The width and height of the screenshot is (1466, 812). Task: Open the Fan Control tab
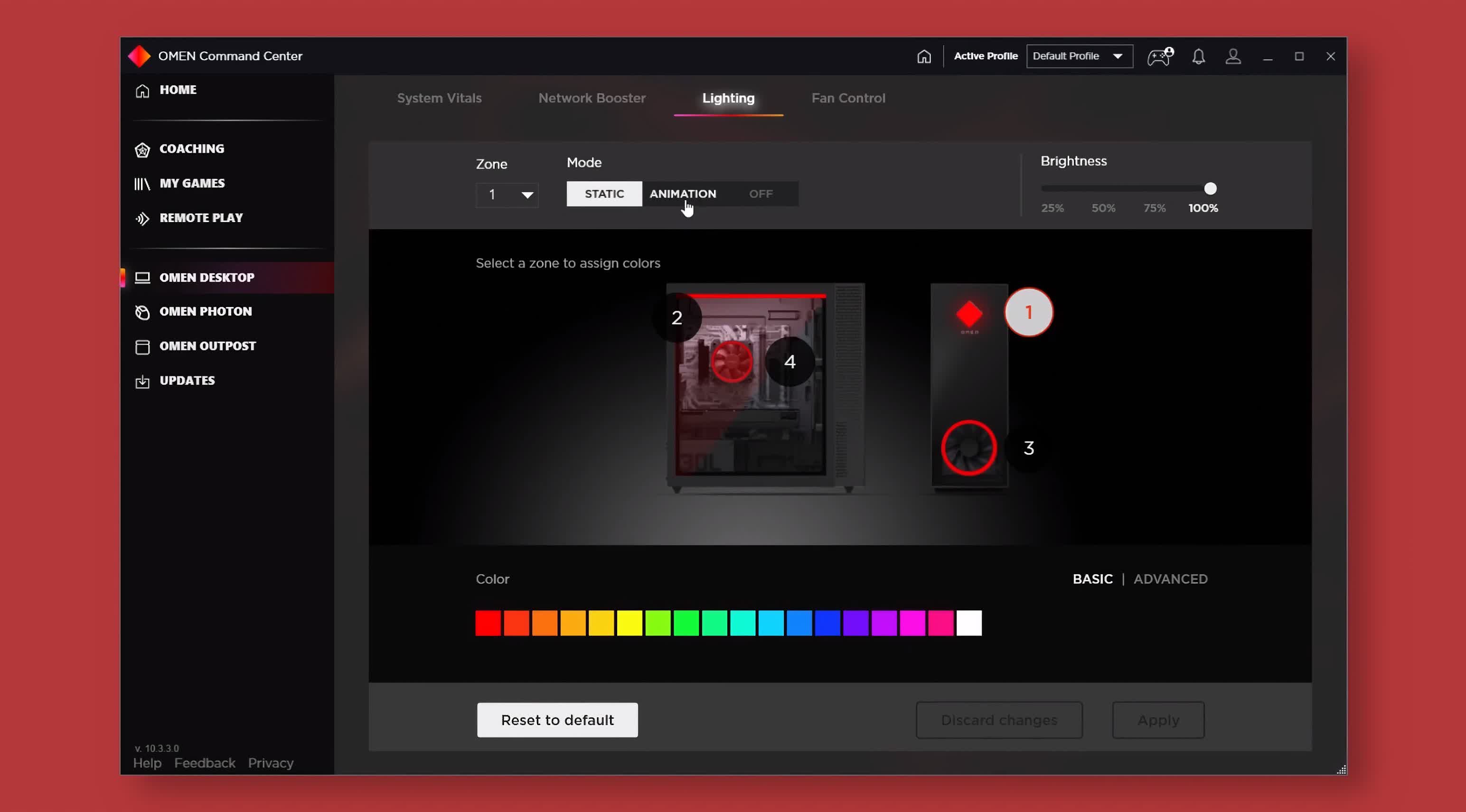point(848,98)
